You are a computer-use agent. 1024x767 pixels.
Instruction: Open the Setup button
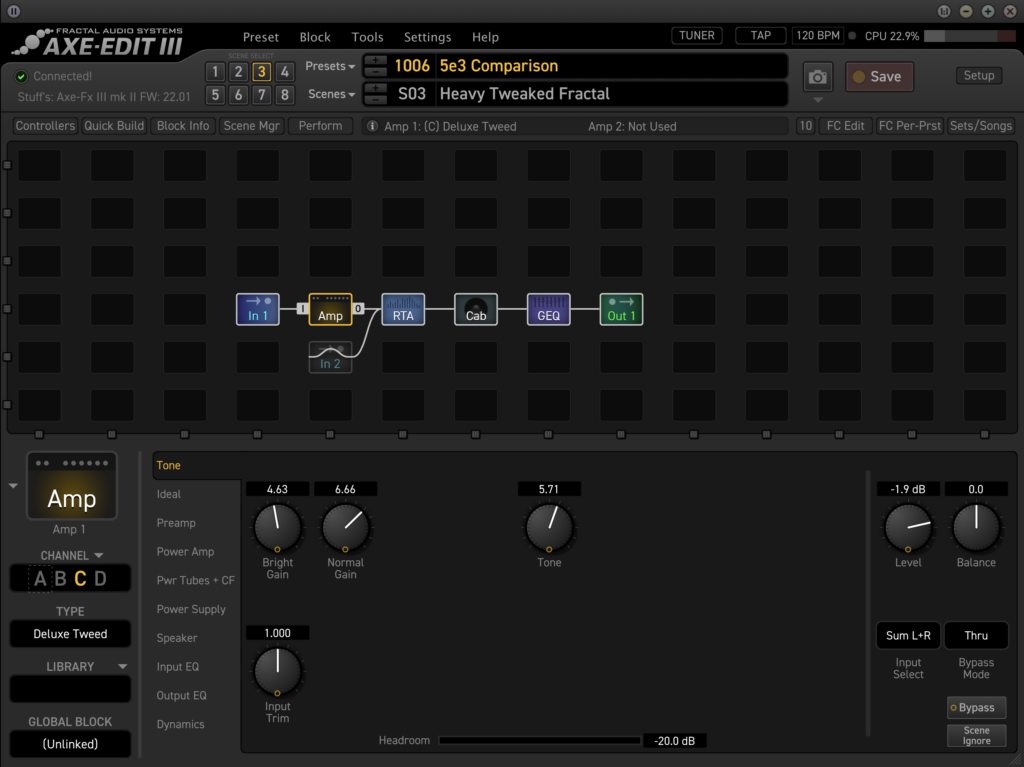coord(978,76)
